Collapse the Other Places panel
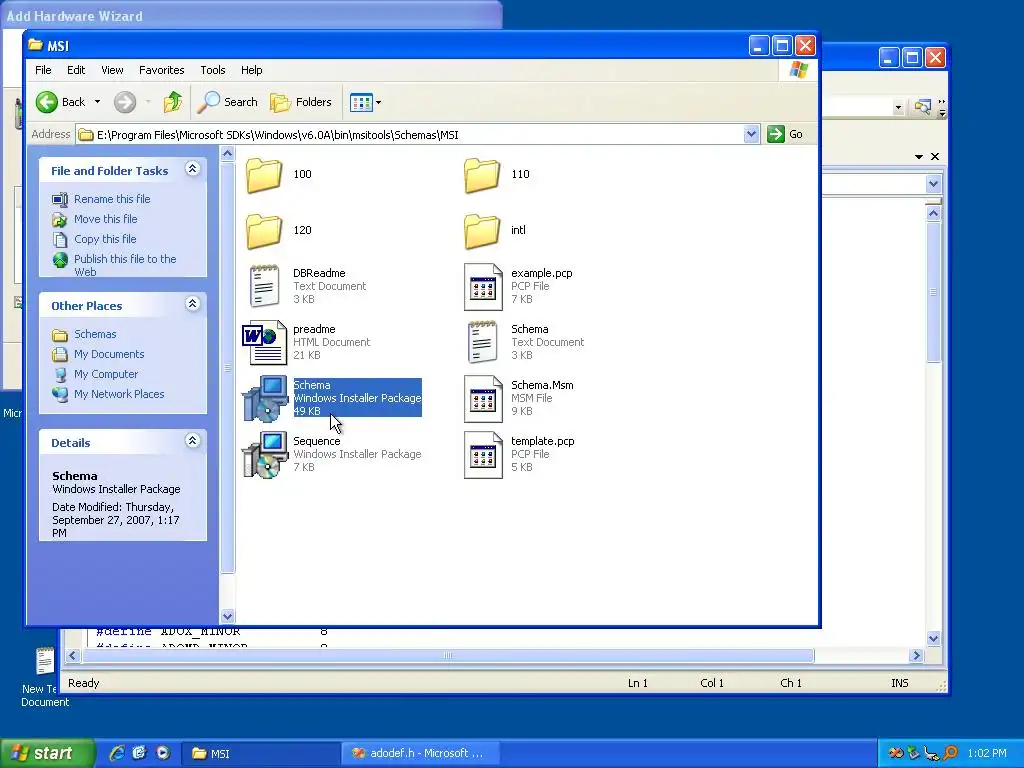This screenshot has height=768, width=1024. point(192,304)
